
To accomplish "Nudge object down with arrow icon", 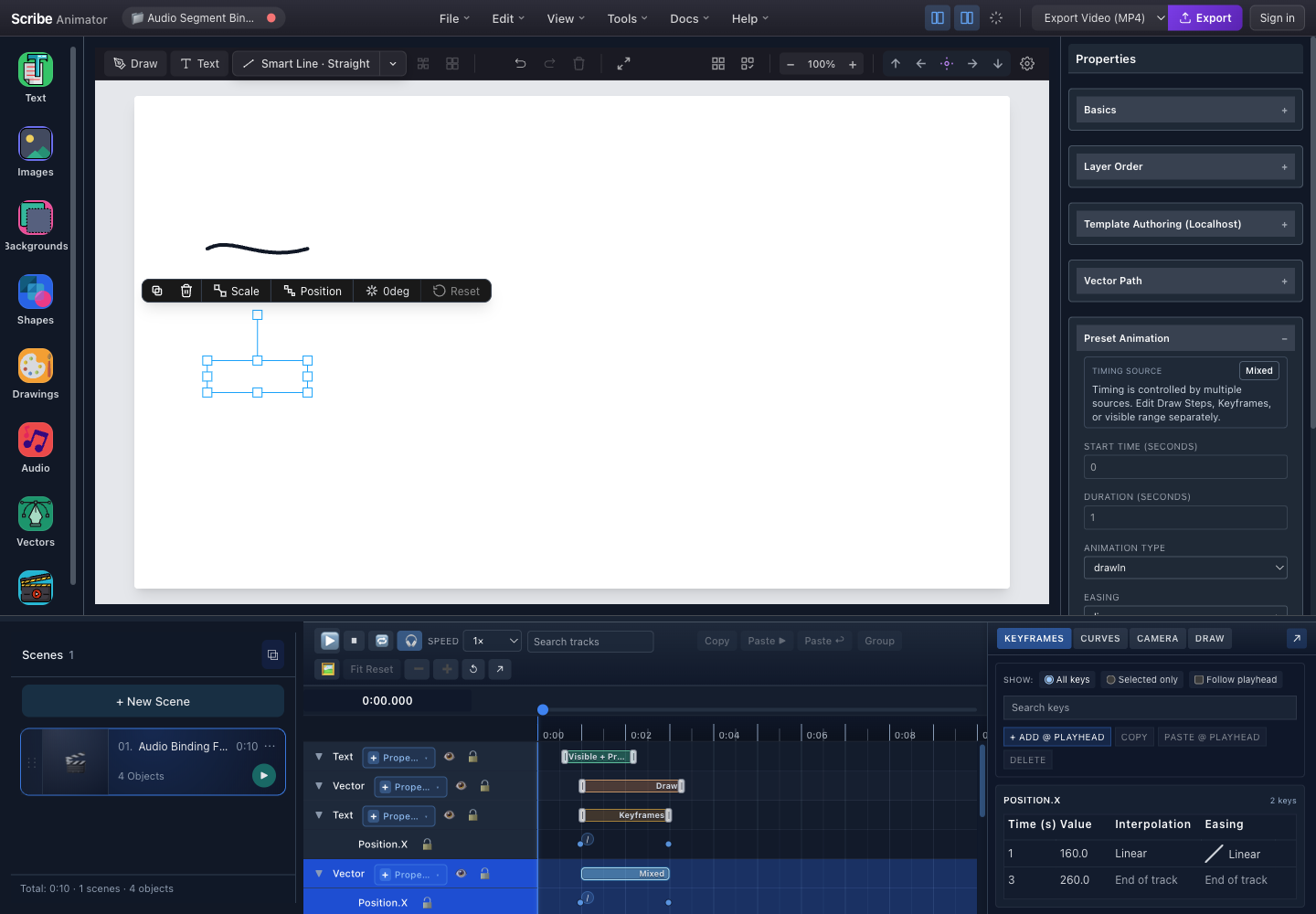I will point(998,64).
